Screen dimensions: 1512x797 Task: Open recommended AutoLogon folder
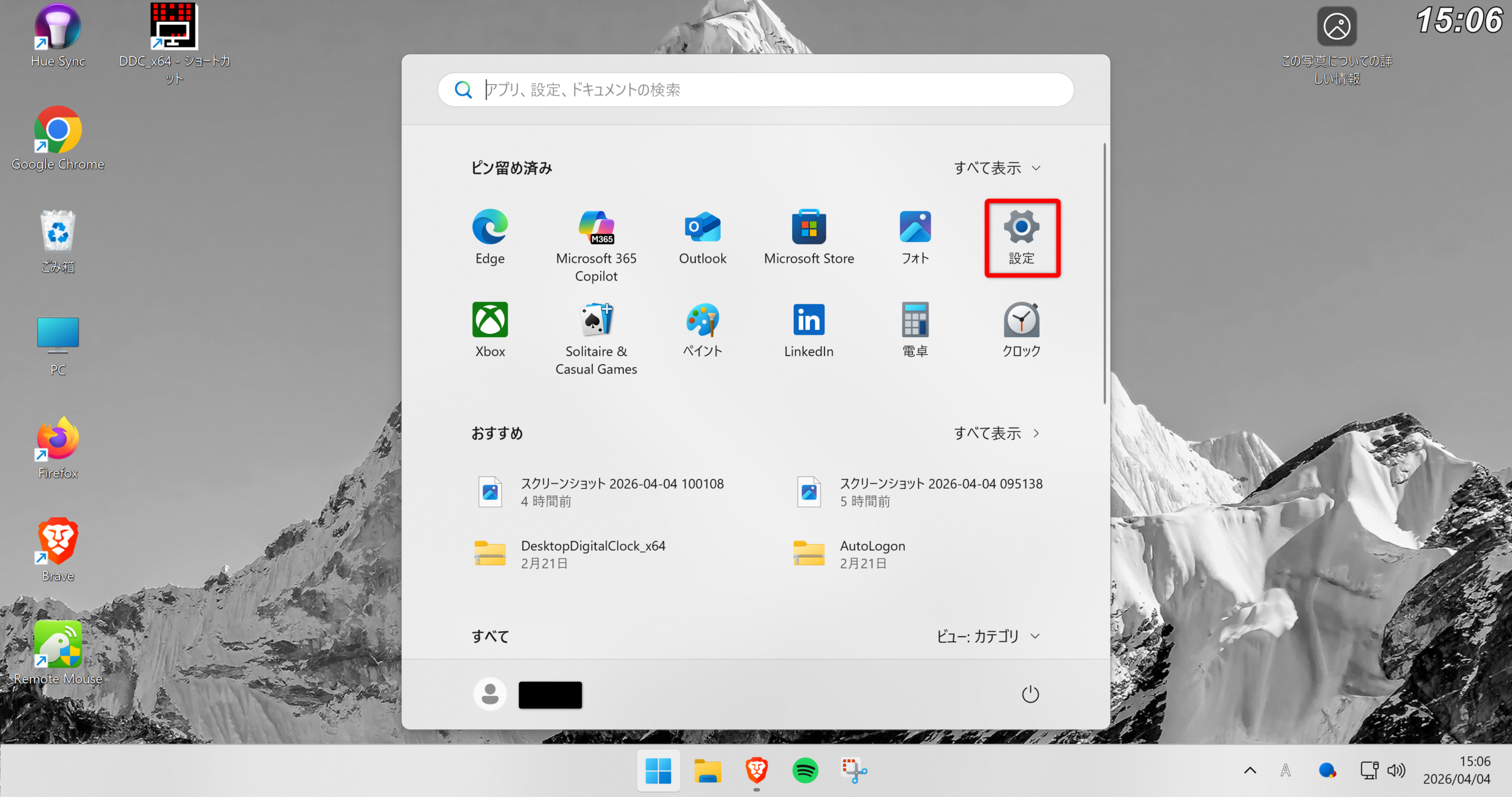click(x=871, y=554)
